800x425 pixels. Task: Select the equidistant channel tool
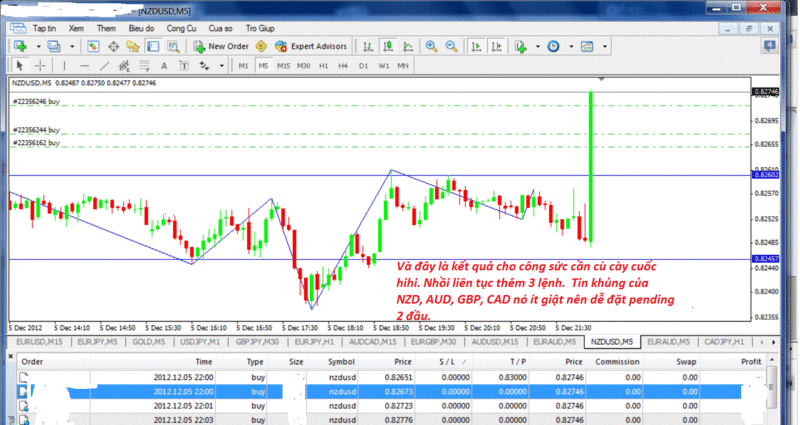click(124, 65)
